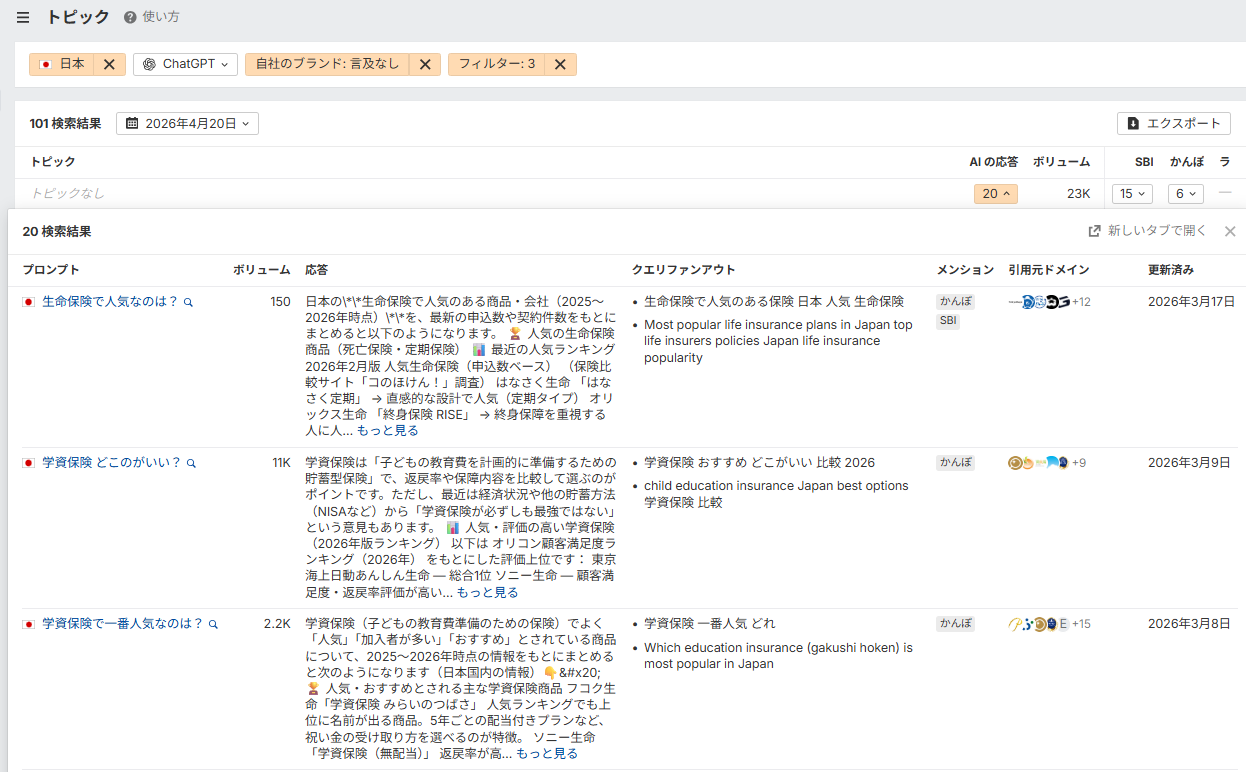Expand the かんぽ 6 dropdown

tap(1185, 194)
